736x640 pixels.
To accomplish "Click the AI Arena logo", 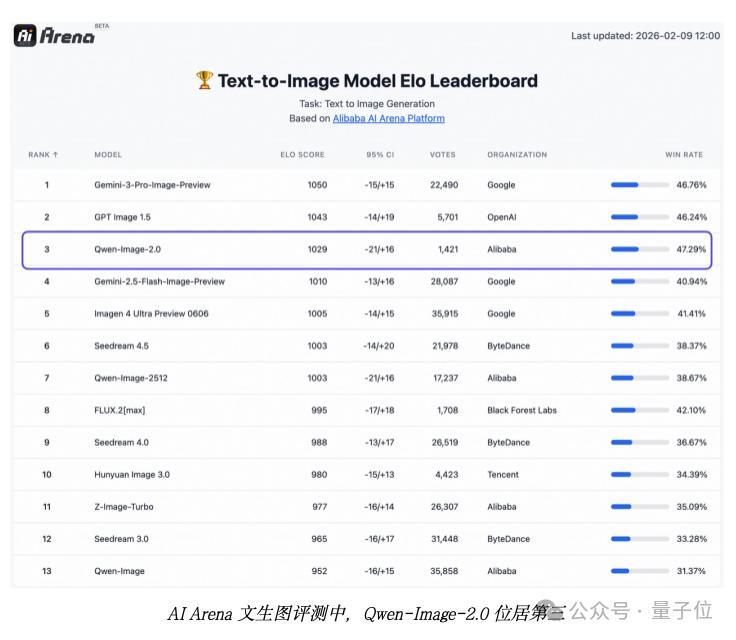I will point(55,36).
